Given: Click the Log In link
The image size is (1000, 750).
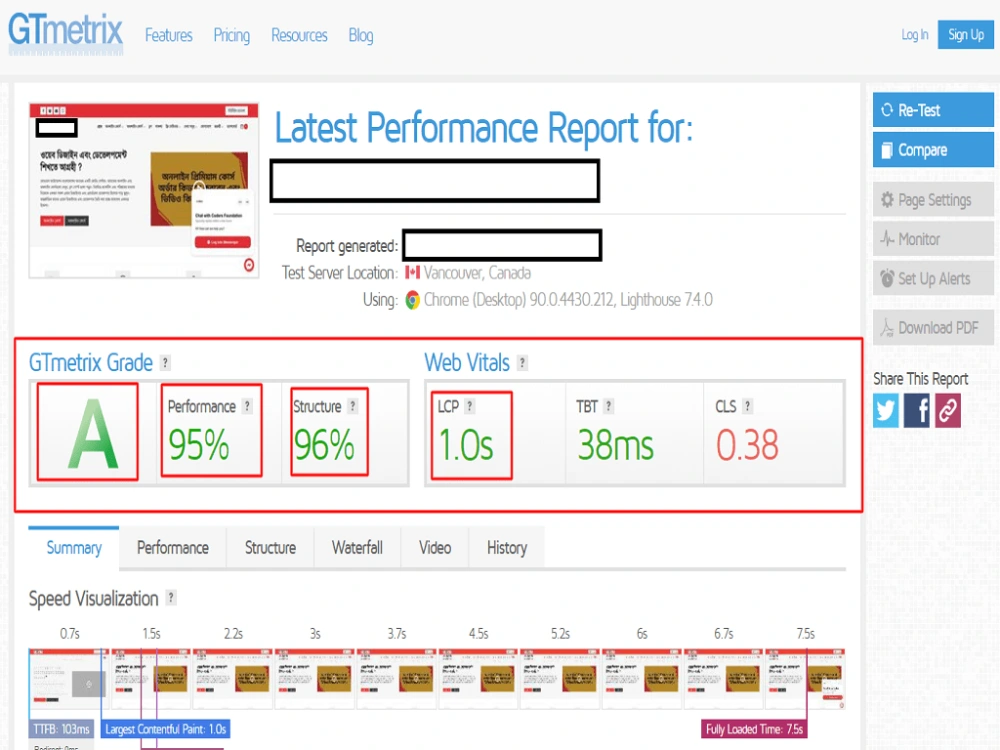Looking at the screenshot, I should pyautogui.click(x=915, y=35).
